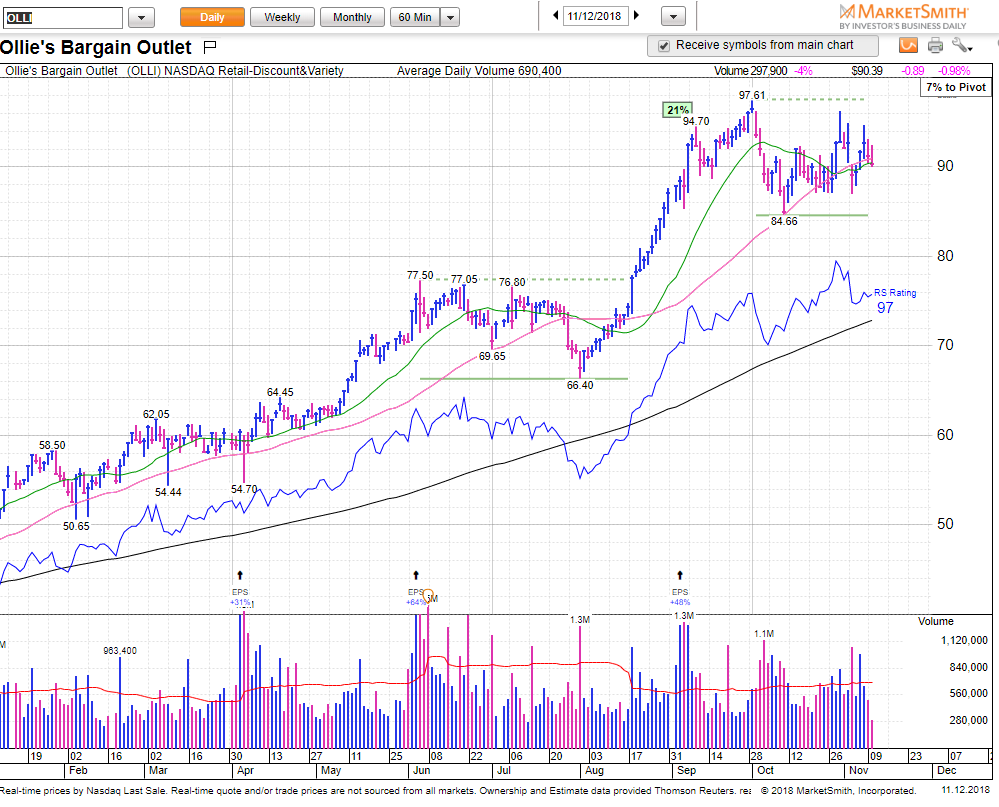Click the 64.45 price label
The width and height of the screenshot is (999, 807).
point(280,392)
